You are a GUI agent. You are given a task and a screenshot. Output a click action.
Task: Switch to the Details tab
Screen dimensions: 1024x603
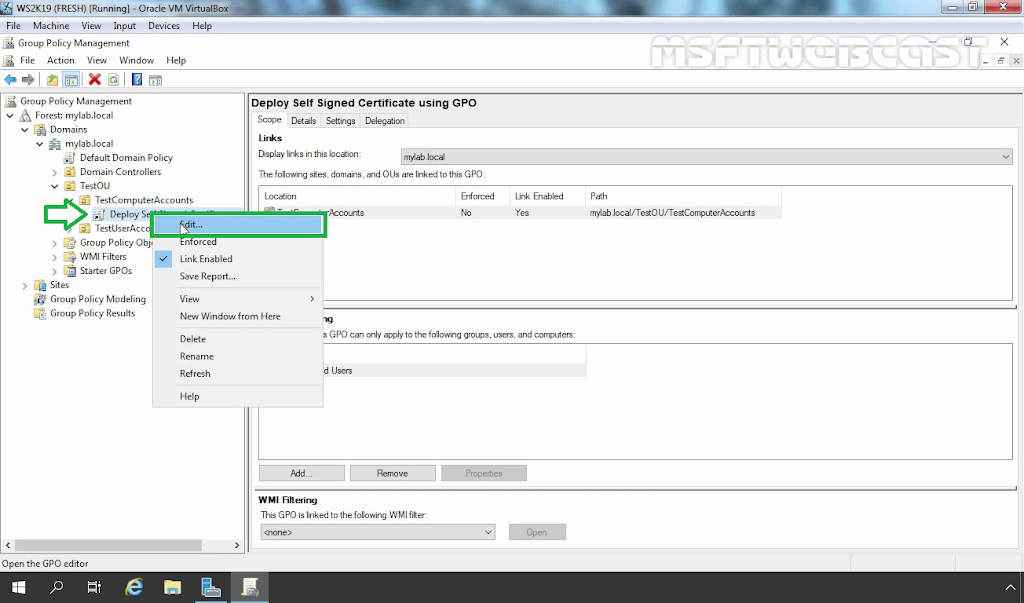coord(304,121)
